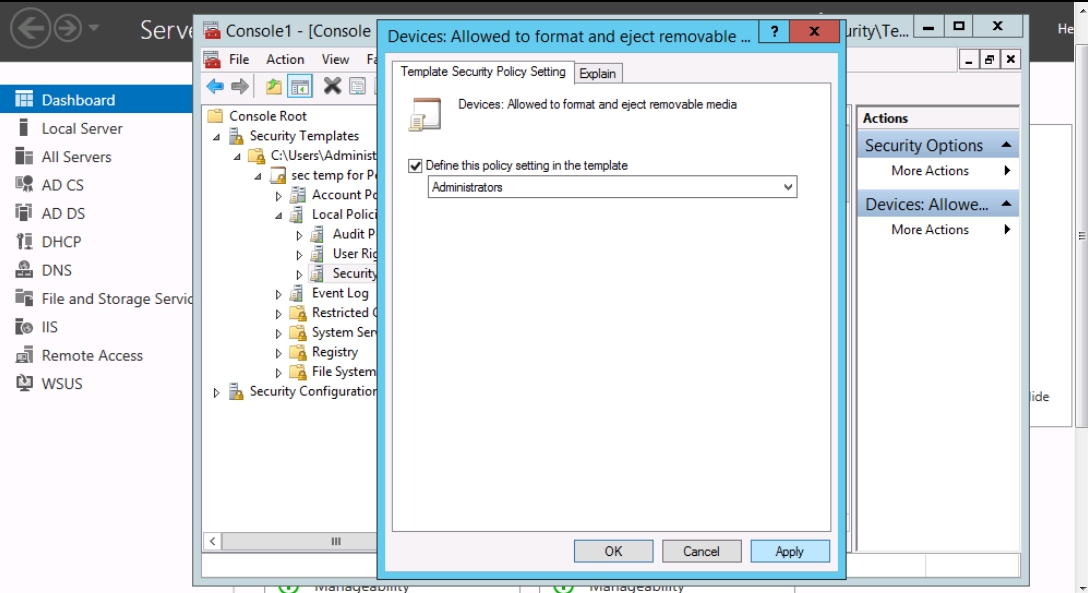Select the Registry tree item
1088x593 pixels.
pos(334,352)
